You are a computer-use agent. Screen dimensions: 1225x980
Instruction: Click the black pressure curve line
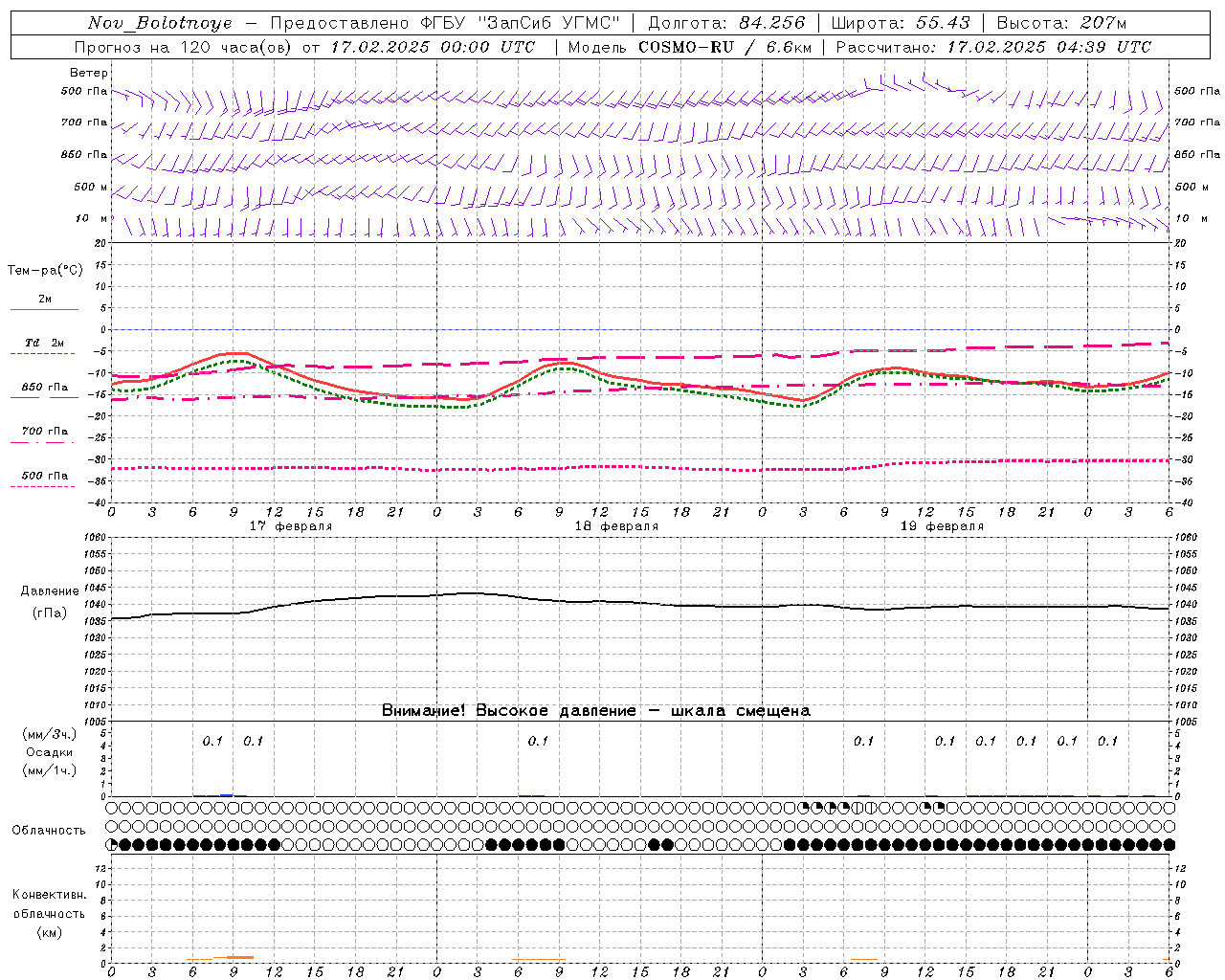639,603
